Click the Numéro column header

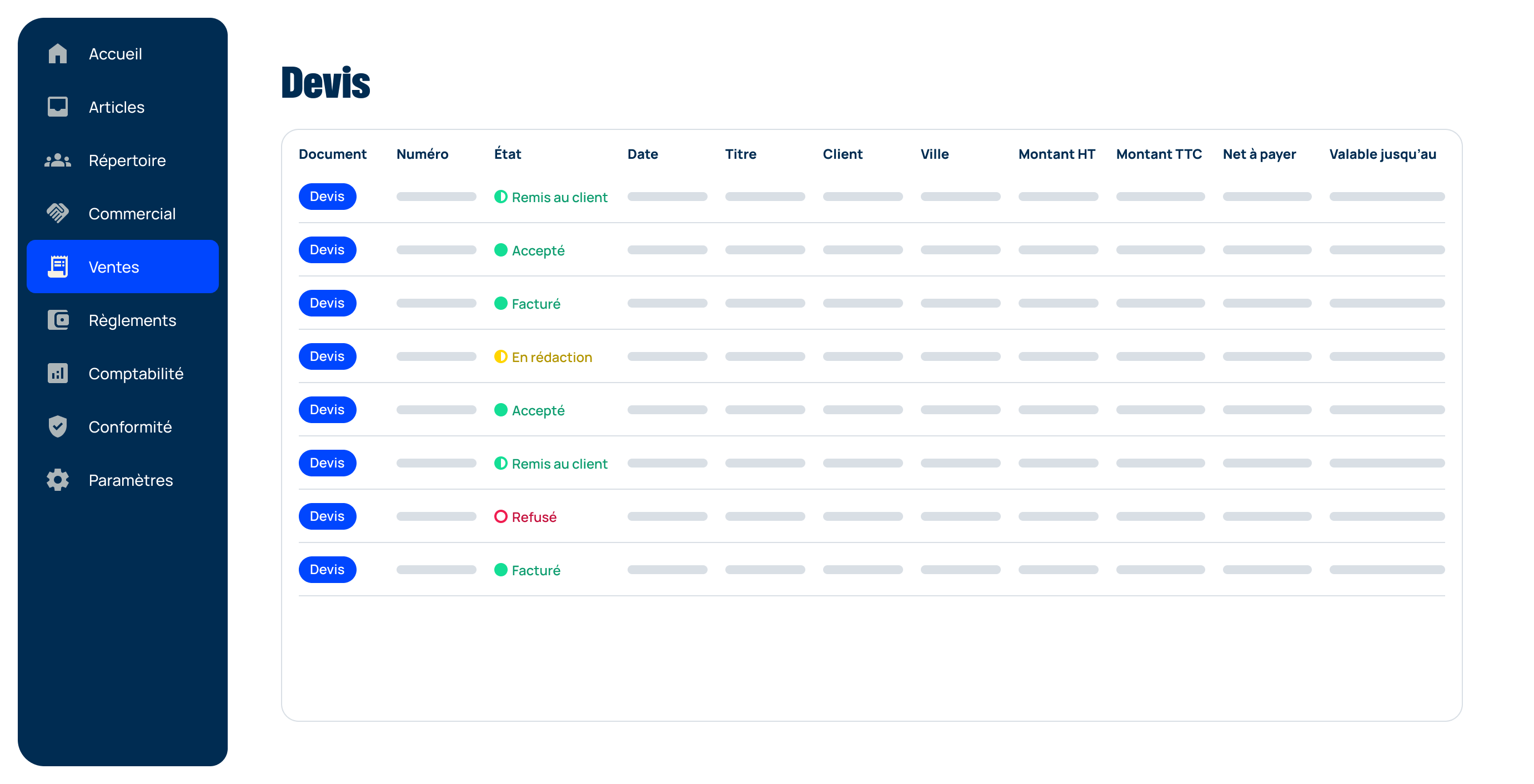pyautogui.click(x=422, y=154)
